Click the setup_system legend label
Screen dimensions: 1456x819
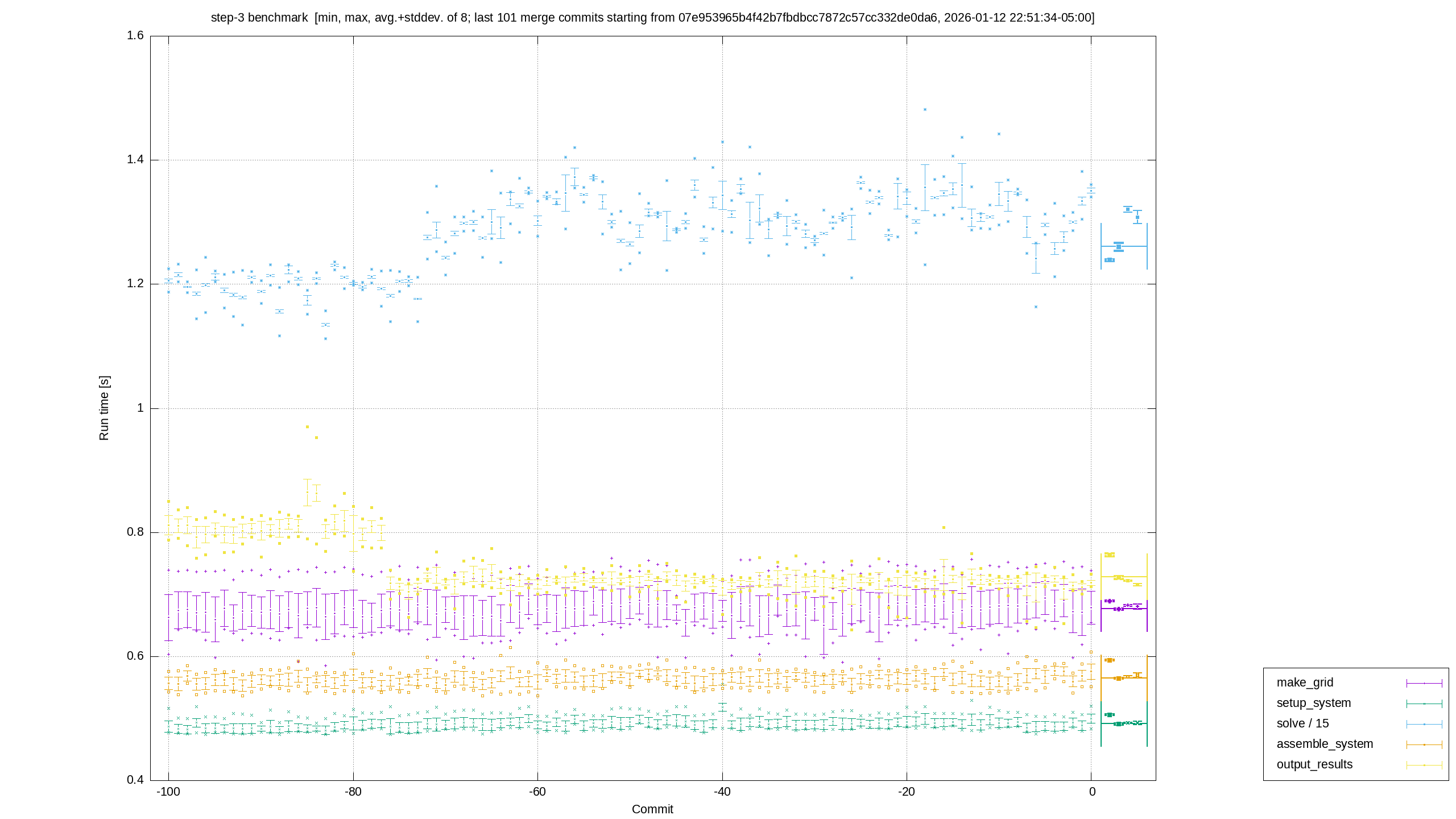(x=1313, y=703)
